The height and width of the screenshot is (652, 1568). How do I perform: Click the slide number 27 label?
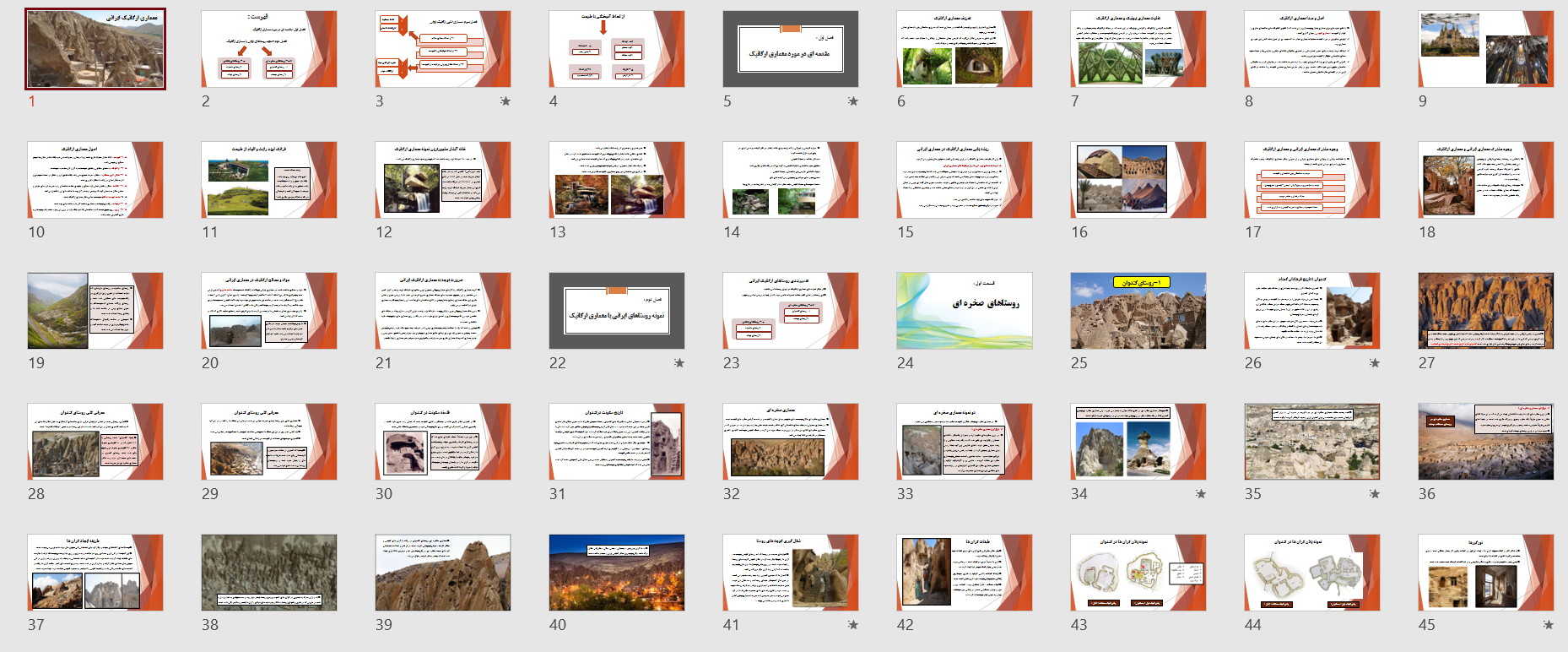coord(1427,363)
